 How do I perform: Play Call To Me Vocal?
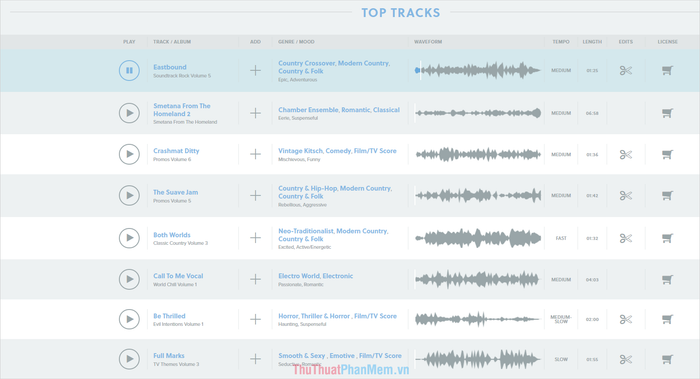[x=129, y=279]
